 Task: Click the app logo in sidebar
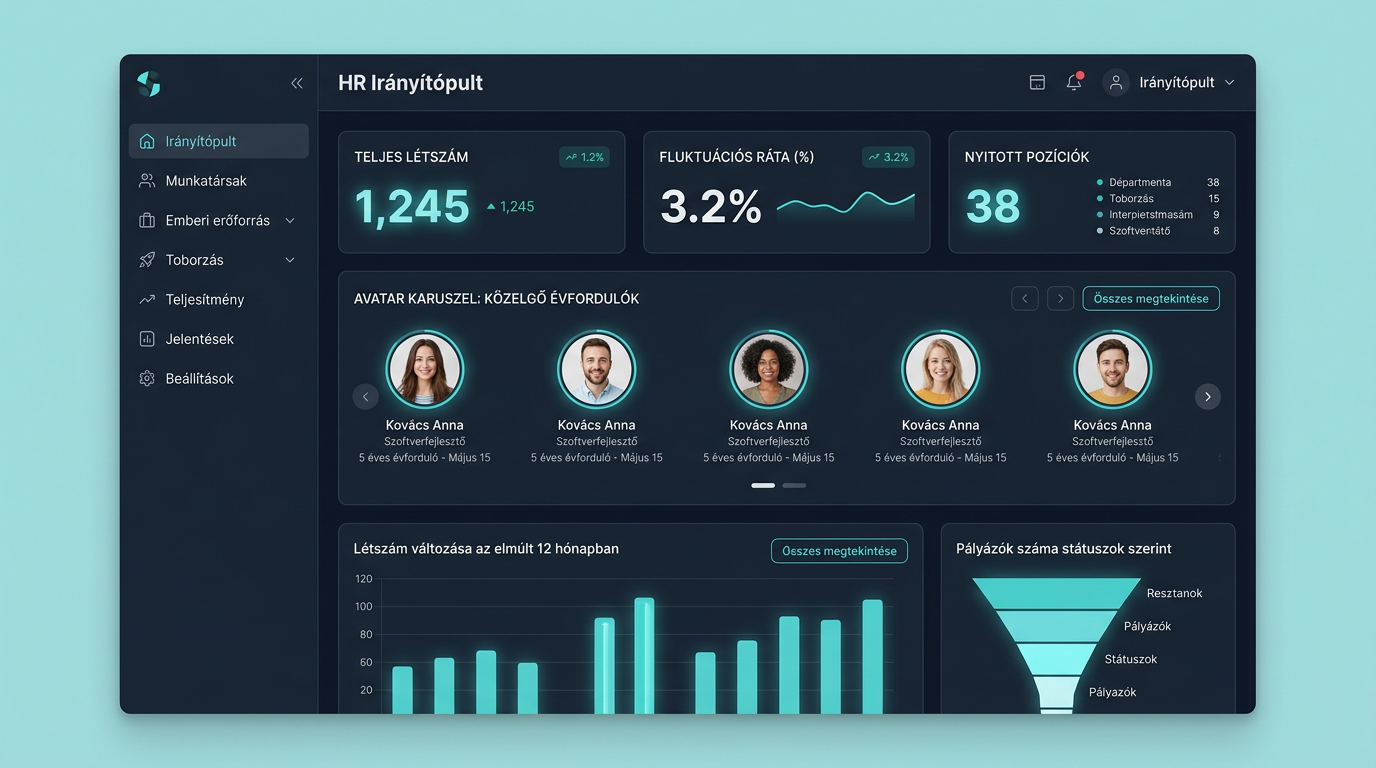pyautogui.click(x=148, y=84)
